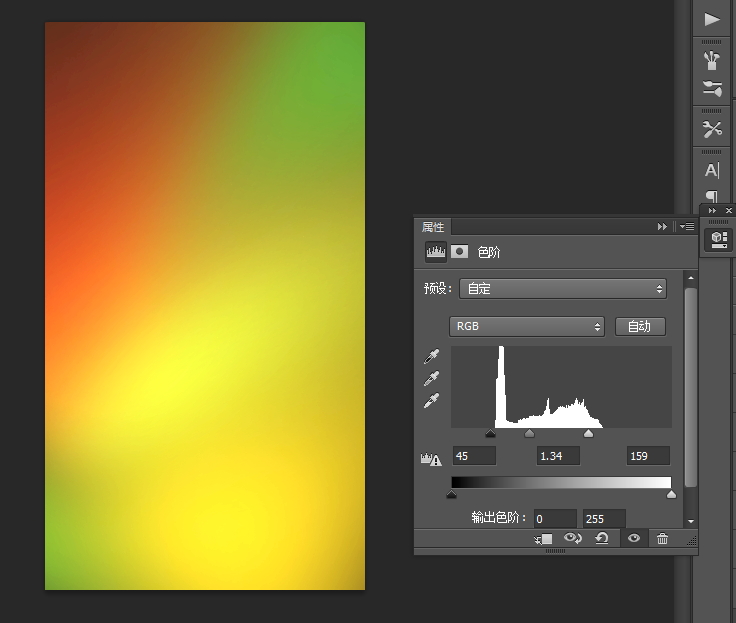Click the midtone gamma slider triangle
736x623 pixels.
529,433
